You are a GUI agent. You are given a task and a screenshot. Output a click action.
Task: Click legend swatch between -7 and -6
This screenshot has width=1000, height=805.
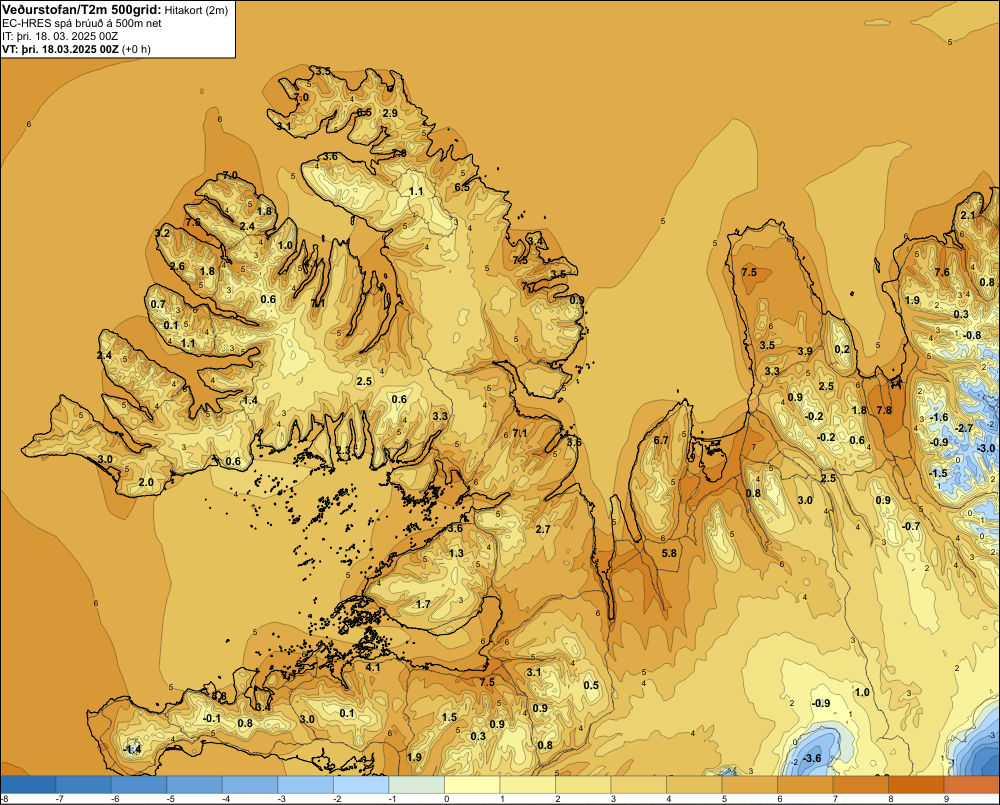[x=84, y=785]
